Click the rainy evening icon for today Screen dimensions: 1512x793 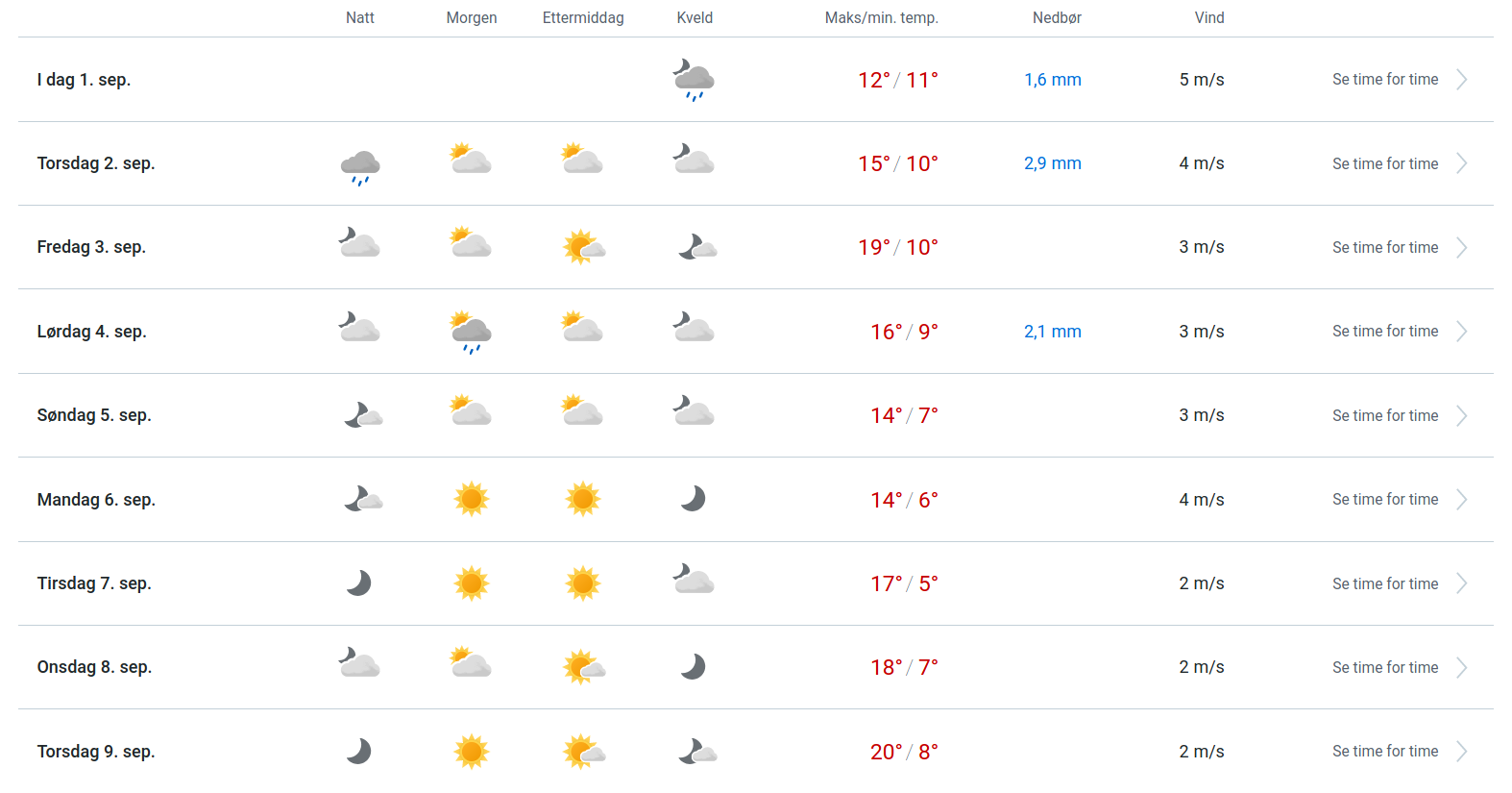pyautogui.click(x=694, y=80)
